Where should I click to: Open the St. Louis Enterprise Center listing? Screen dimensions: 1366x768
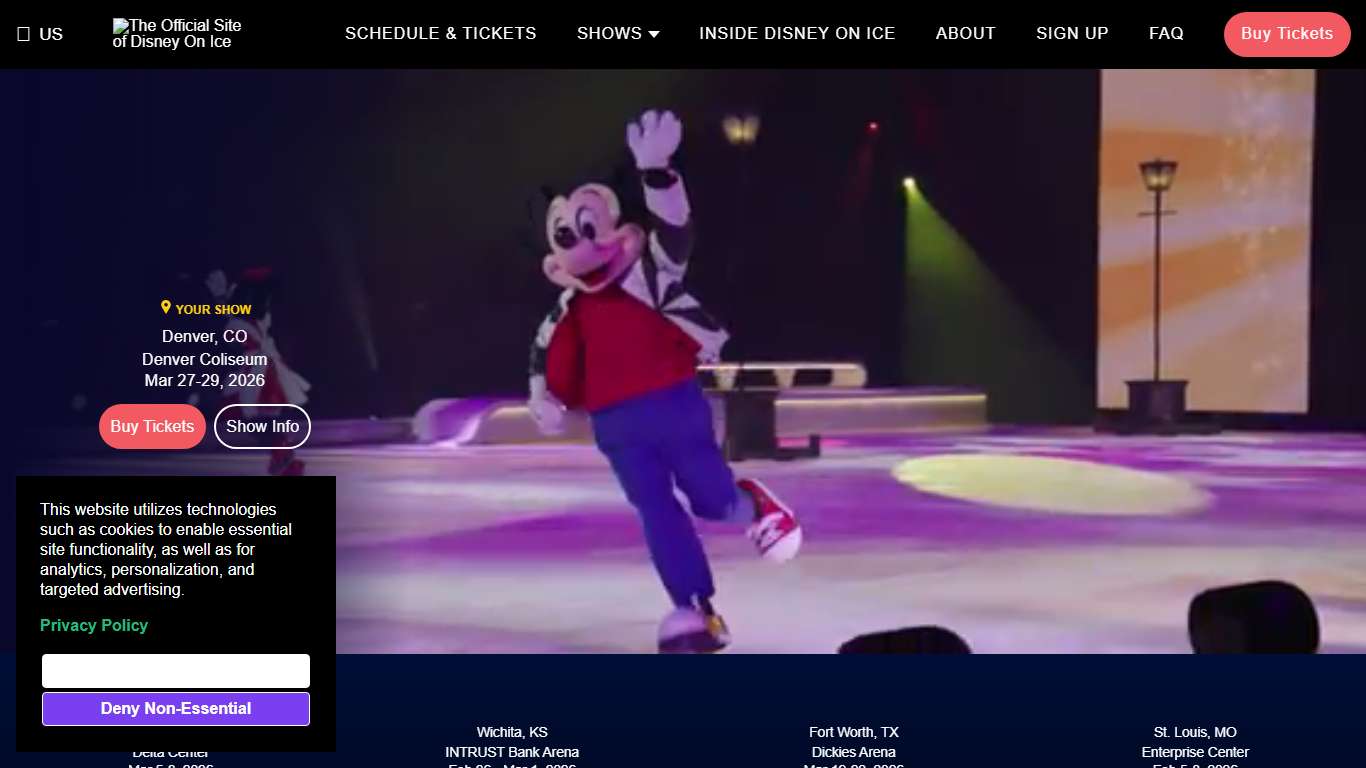click(x=1194, y=742)
